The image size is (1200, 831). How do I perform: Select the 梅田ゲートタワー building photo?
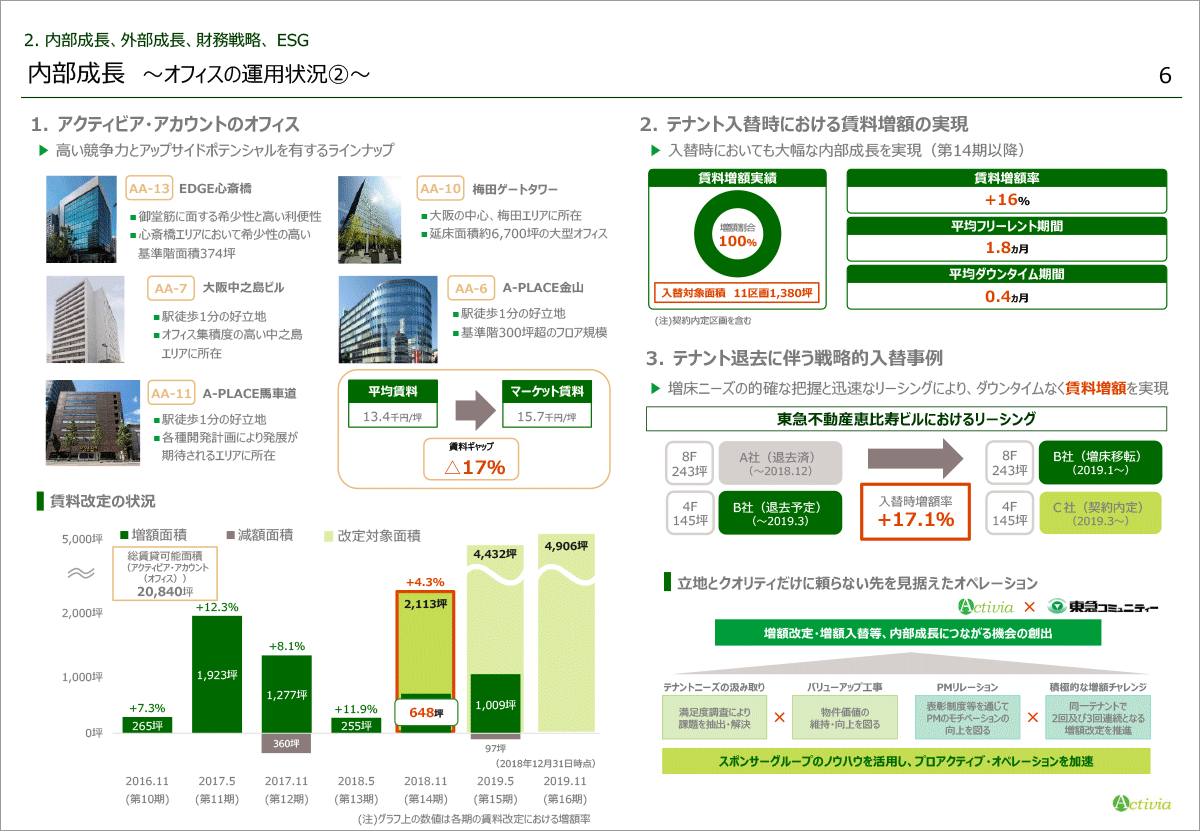[x=374, y=220]
